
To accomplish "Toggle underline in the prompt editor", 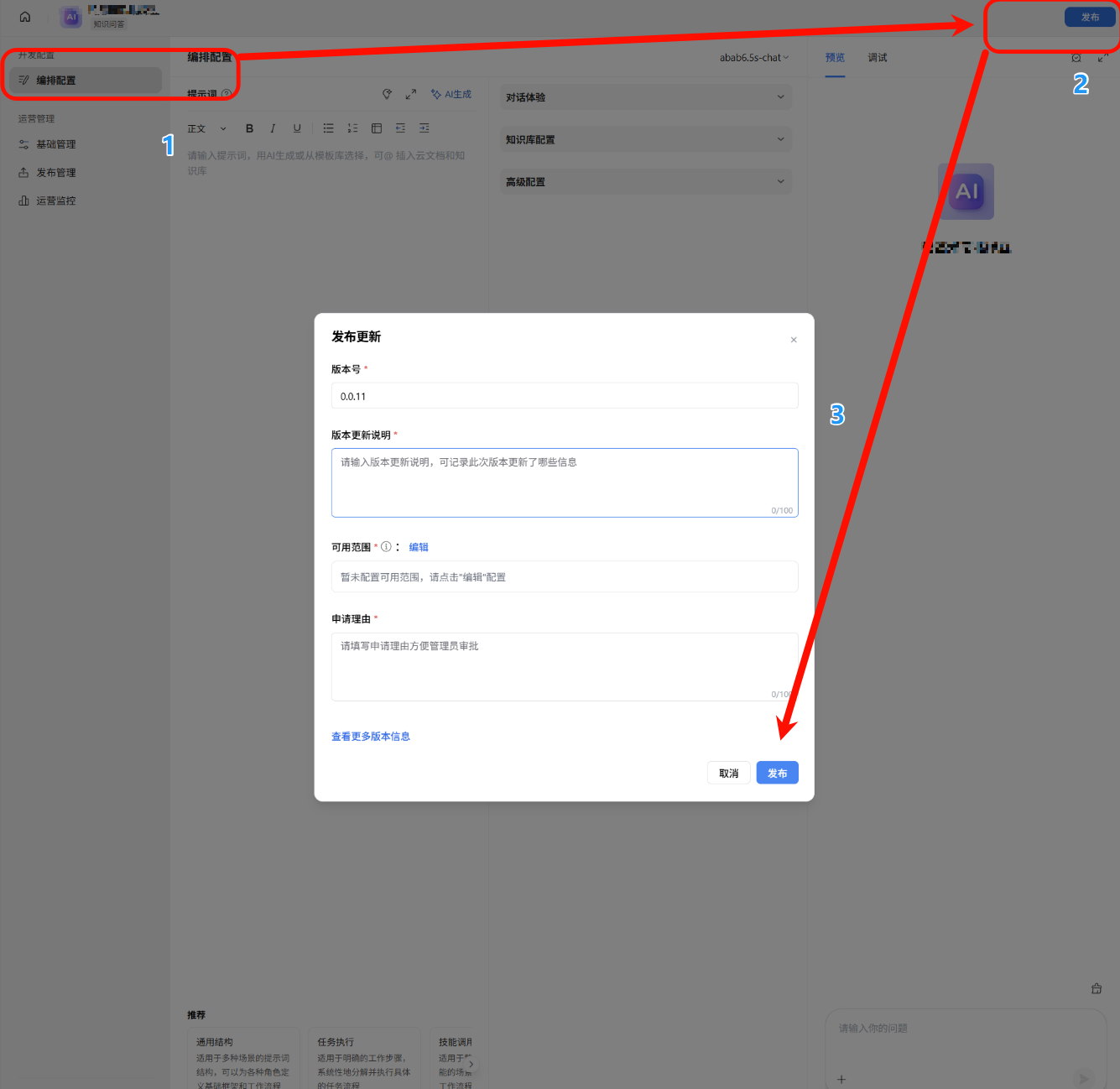I will tap(297, 128).
